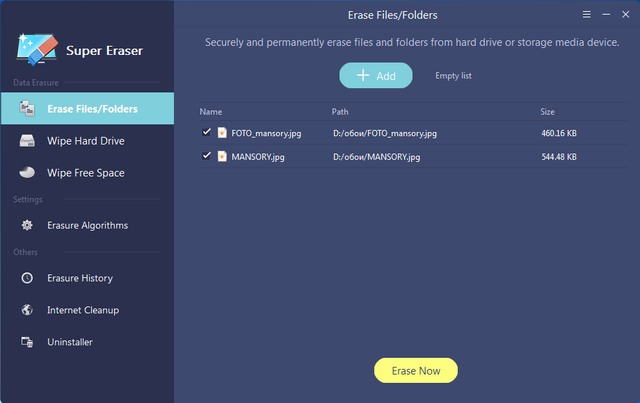Click the Erase Files/Folders sidebar icon
The width and height of the screenshot is (640, 403).
click(28, 109)
